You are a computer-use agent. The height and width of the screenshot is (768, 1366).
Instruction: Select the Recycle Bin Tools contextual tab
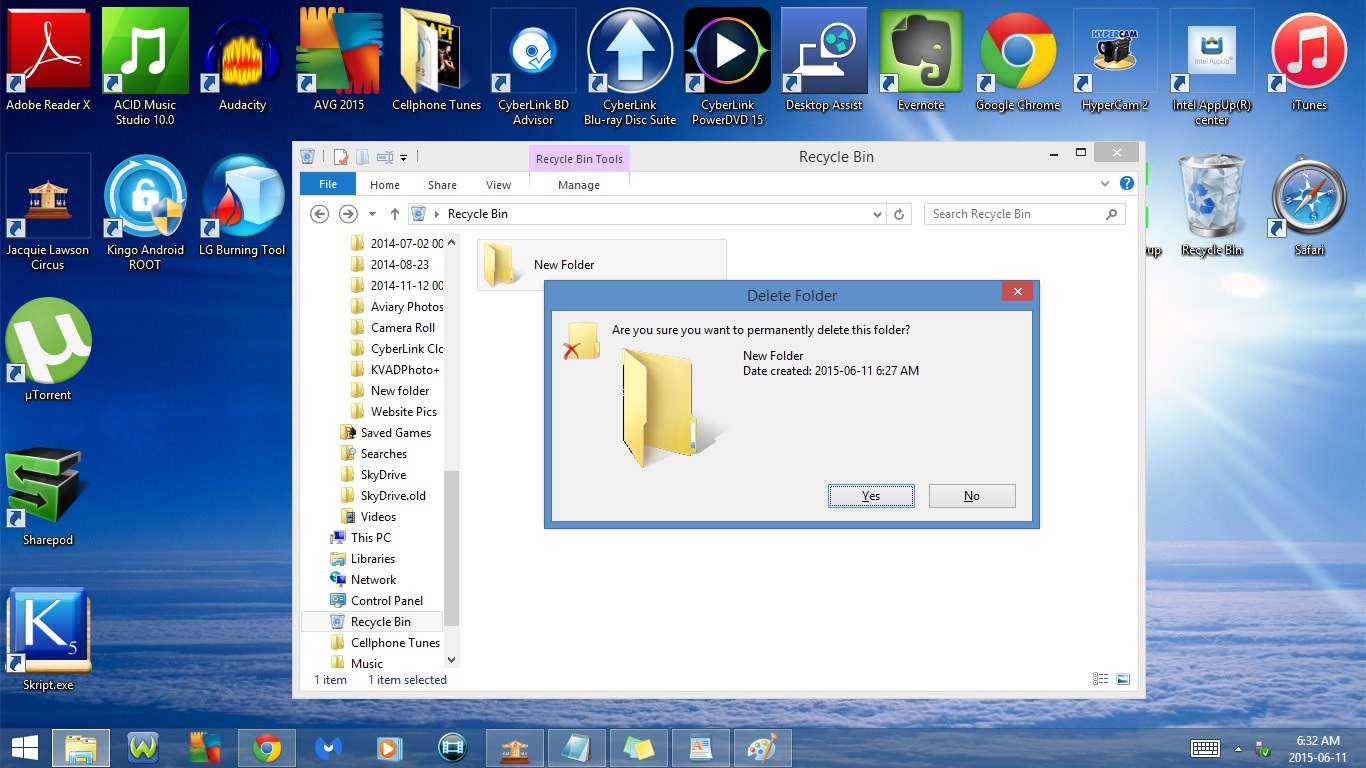579,159
